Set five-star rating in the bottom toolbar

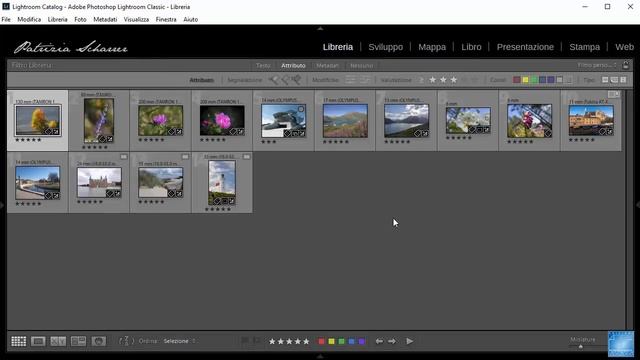[306, 342]
